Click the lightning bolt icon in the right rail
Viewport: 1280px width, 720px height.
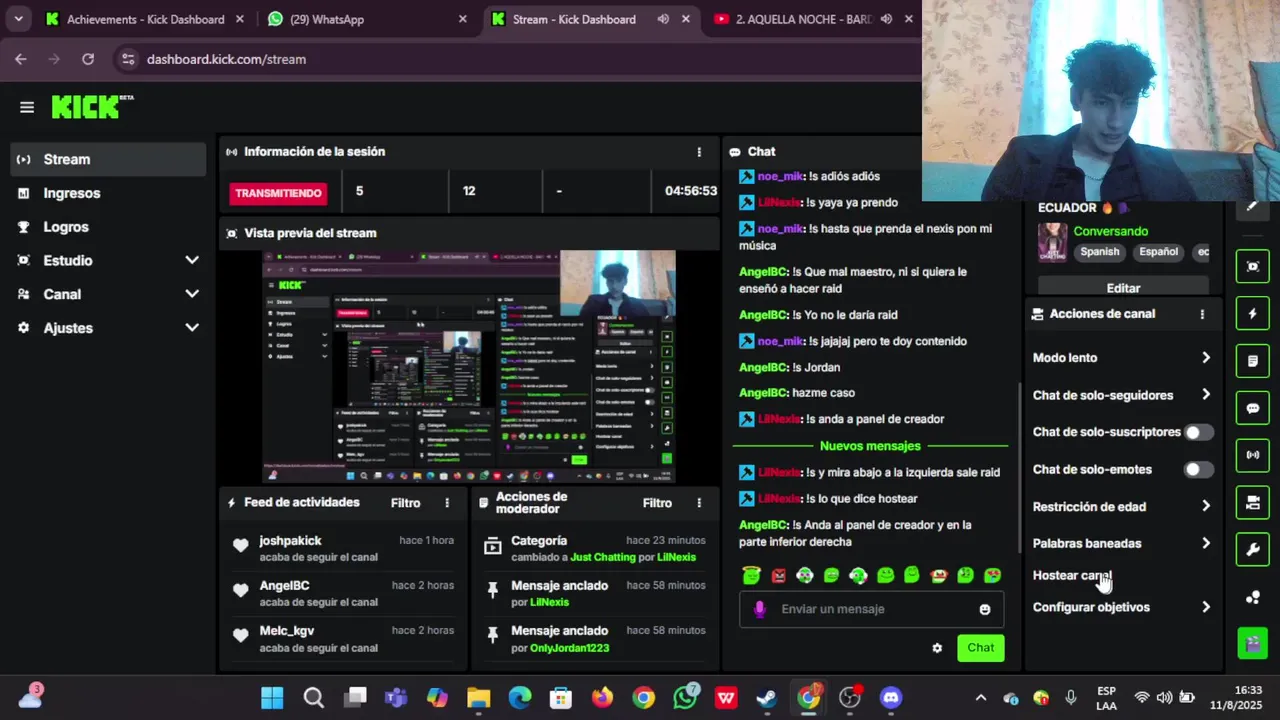click(x=1252, y=314)
